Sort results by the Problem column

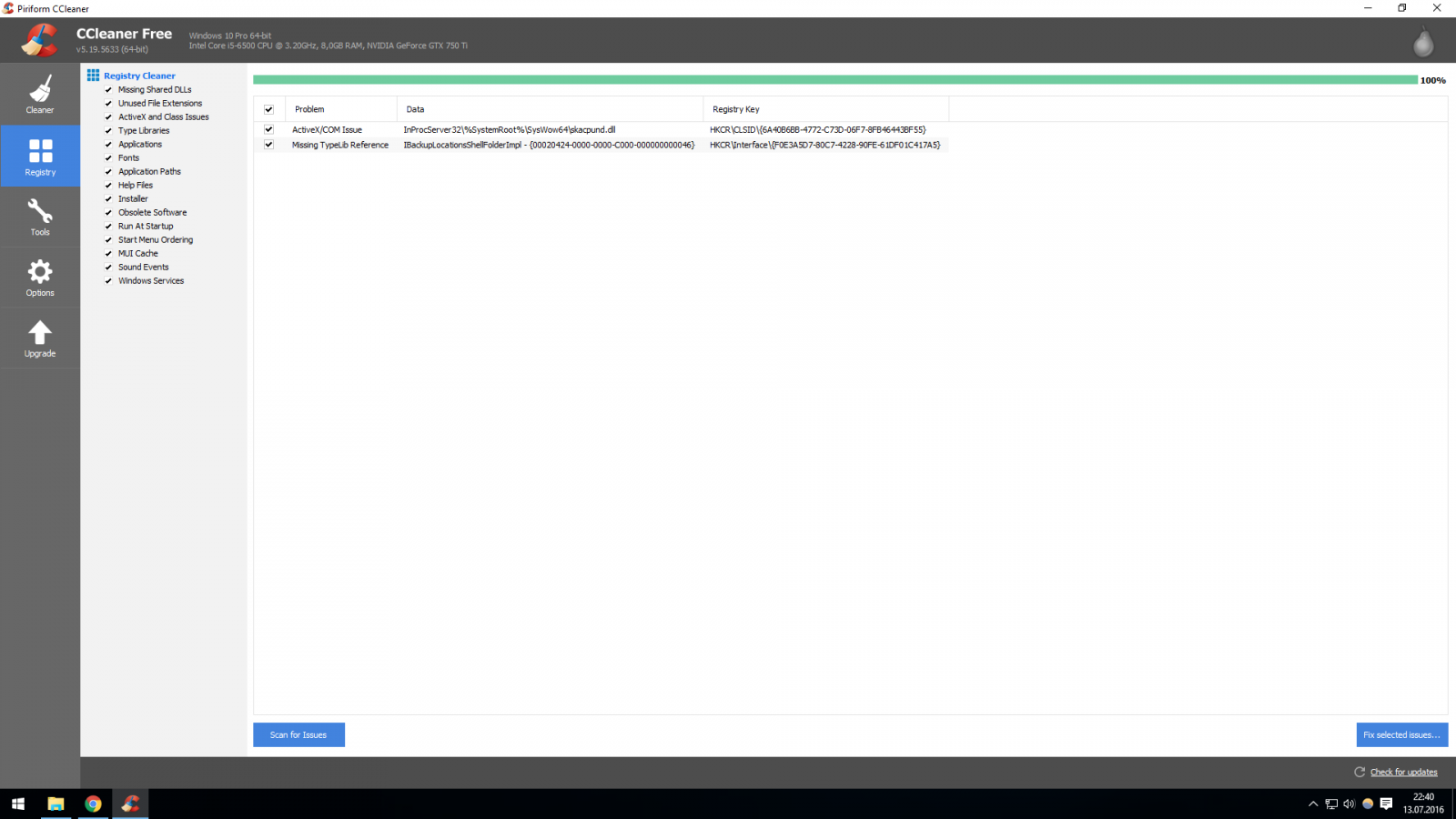(x=341, y=109)
